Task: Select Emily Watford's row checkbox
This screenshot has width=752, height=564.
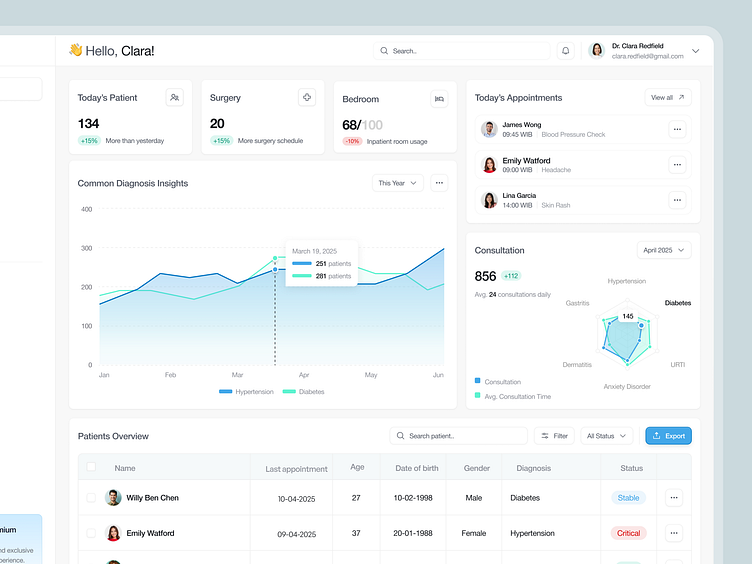Action: point(92,533)
